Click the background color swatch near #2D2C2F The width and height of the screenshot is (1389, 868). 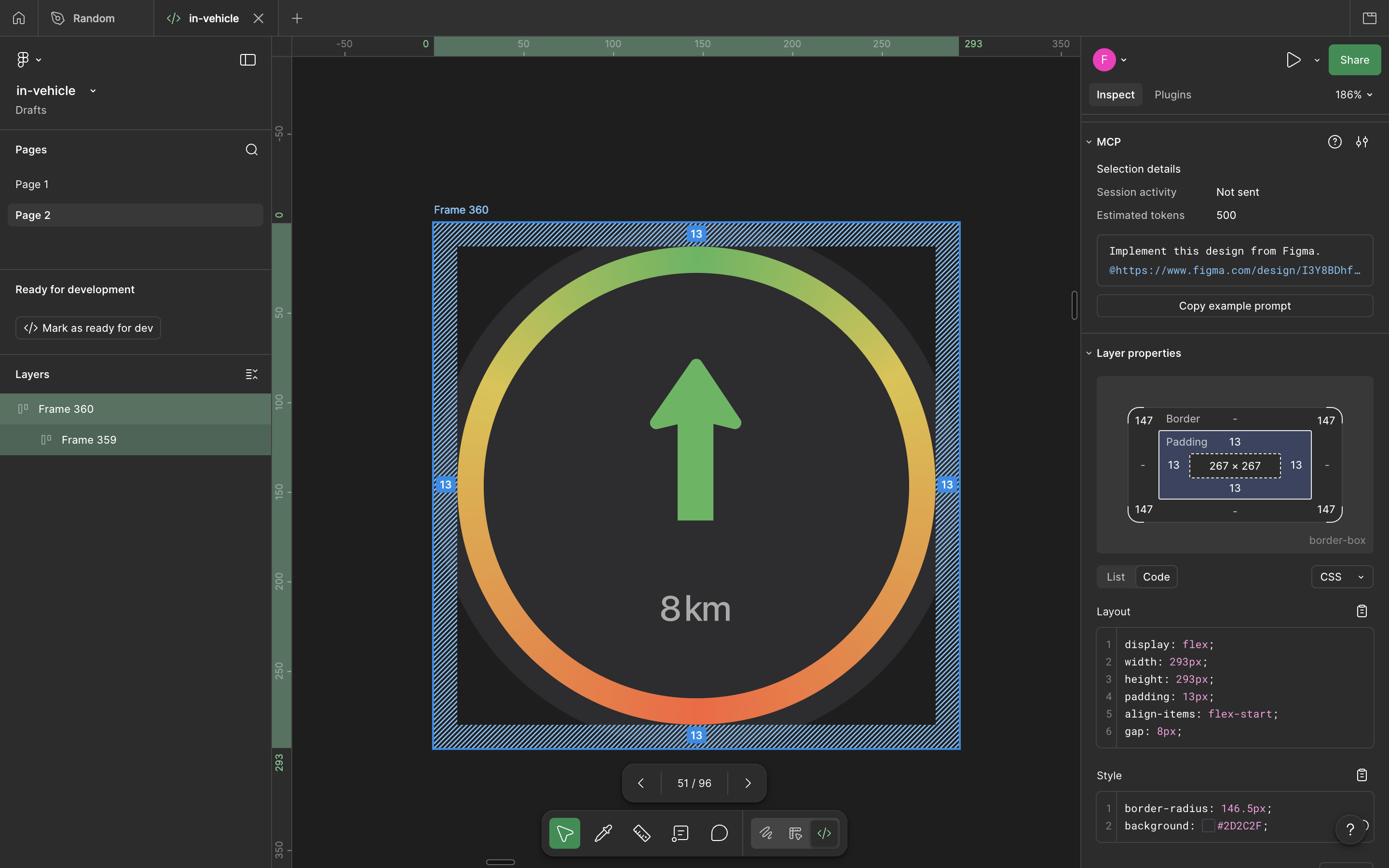[1208, 826]
